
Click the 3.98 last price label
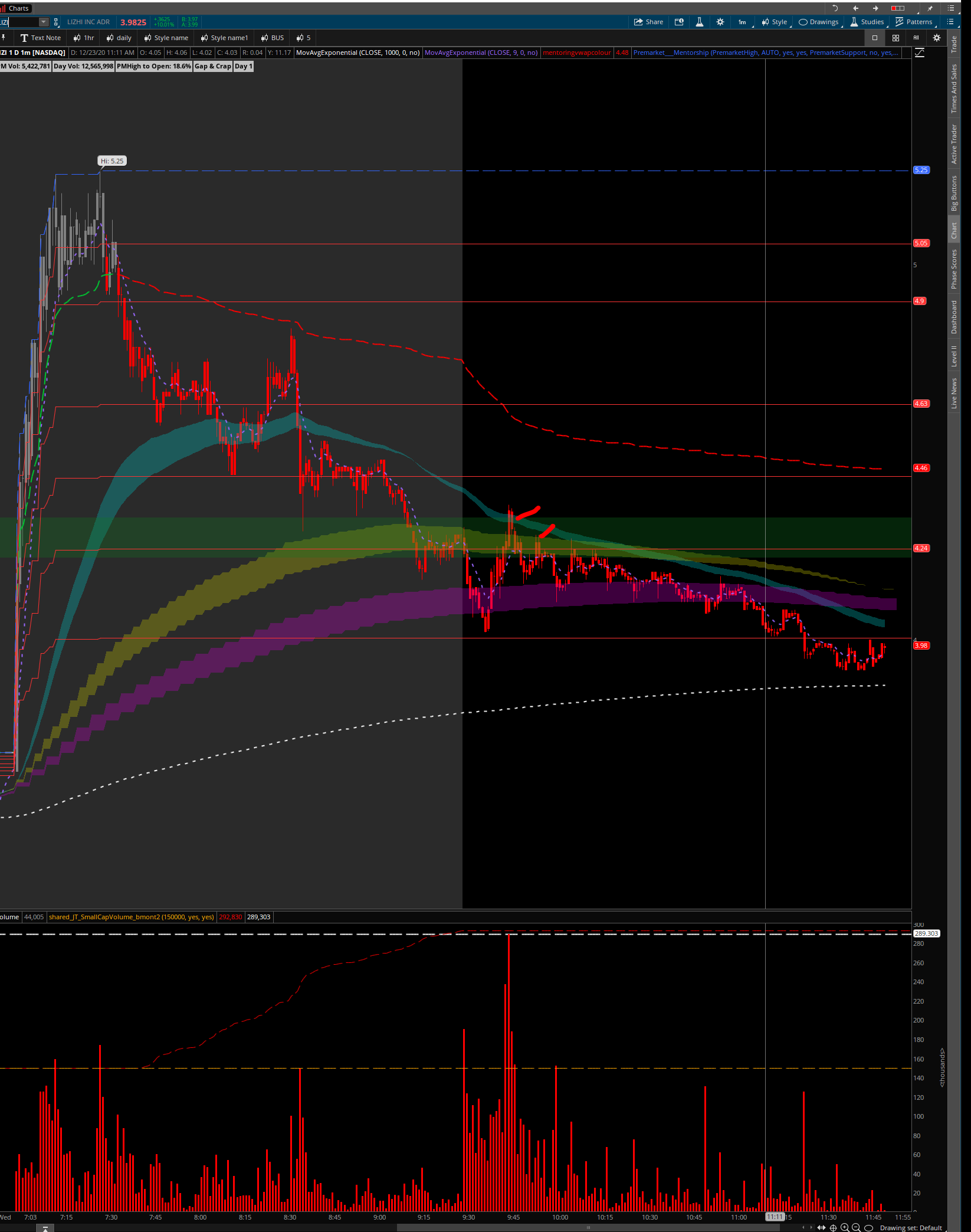coord(921,646)
